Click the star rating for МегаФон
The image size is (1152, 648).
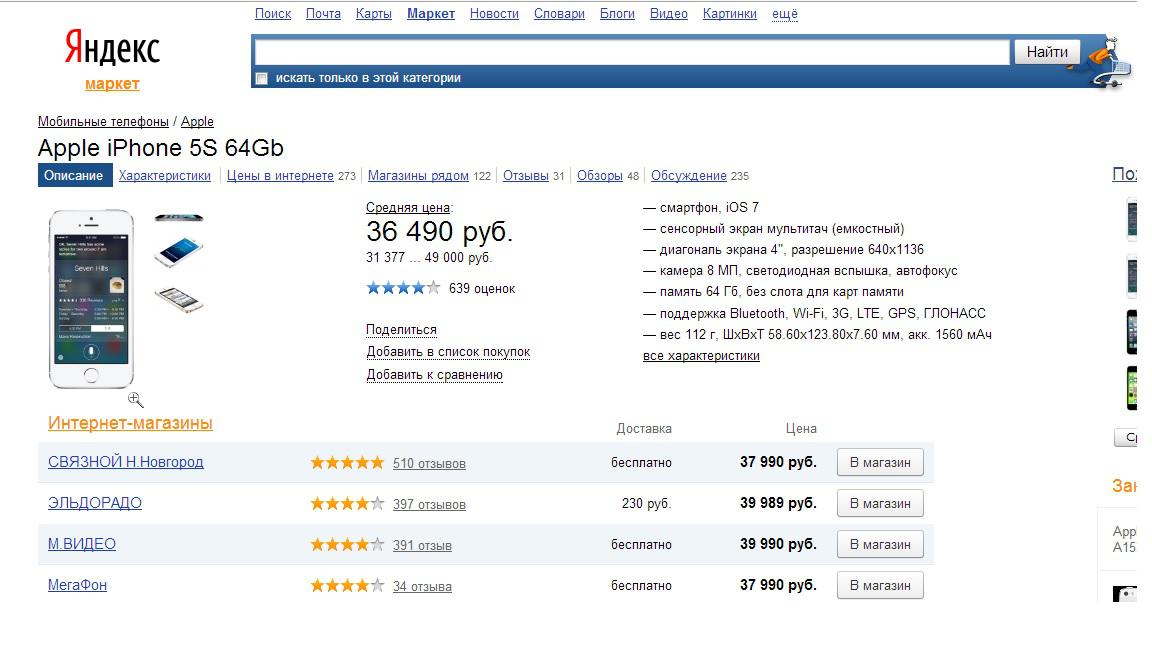click(x=347, y=586)
